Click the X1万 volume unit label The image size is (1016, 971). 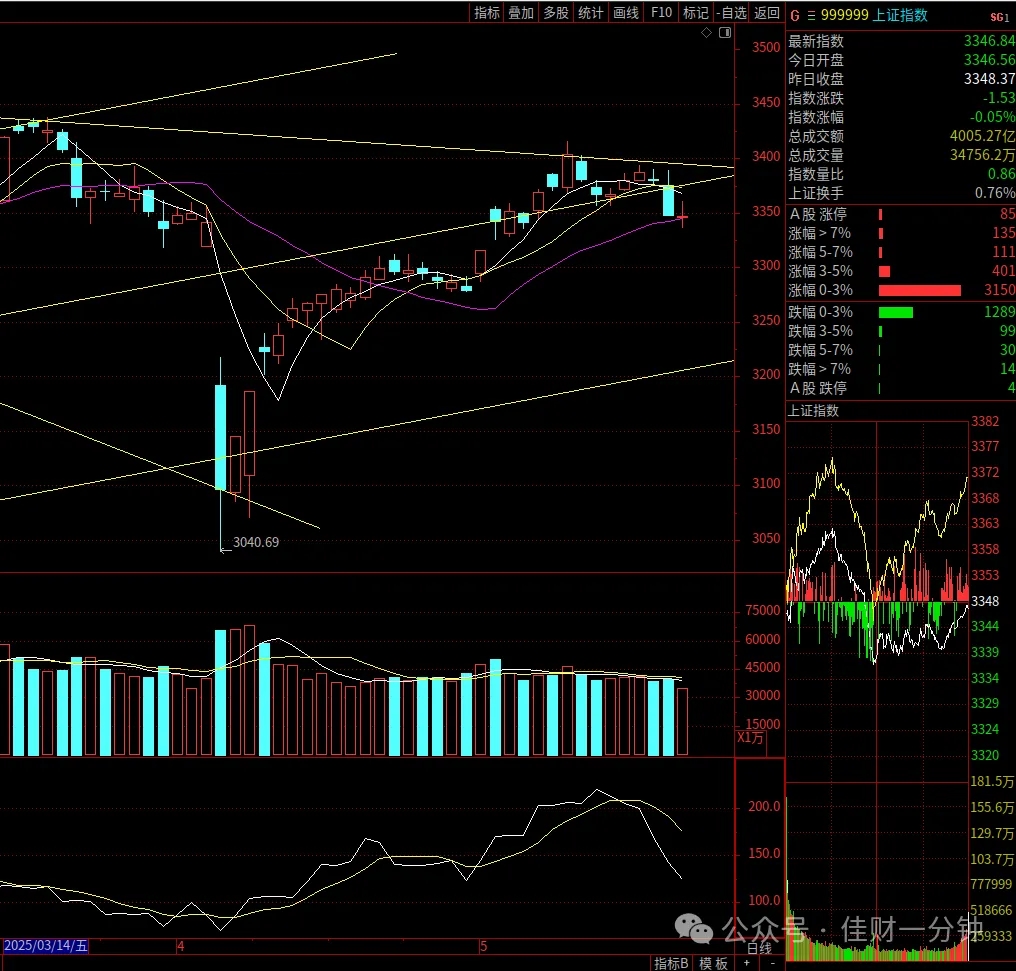[x=750, y=738]
